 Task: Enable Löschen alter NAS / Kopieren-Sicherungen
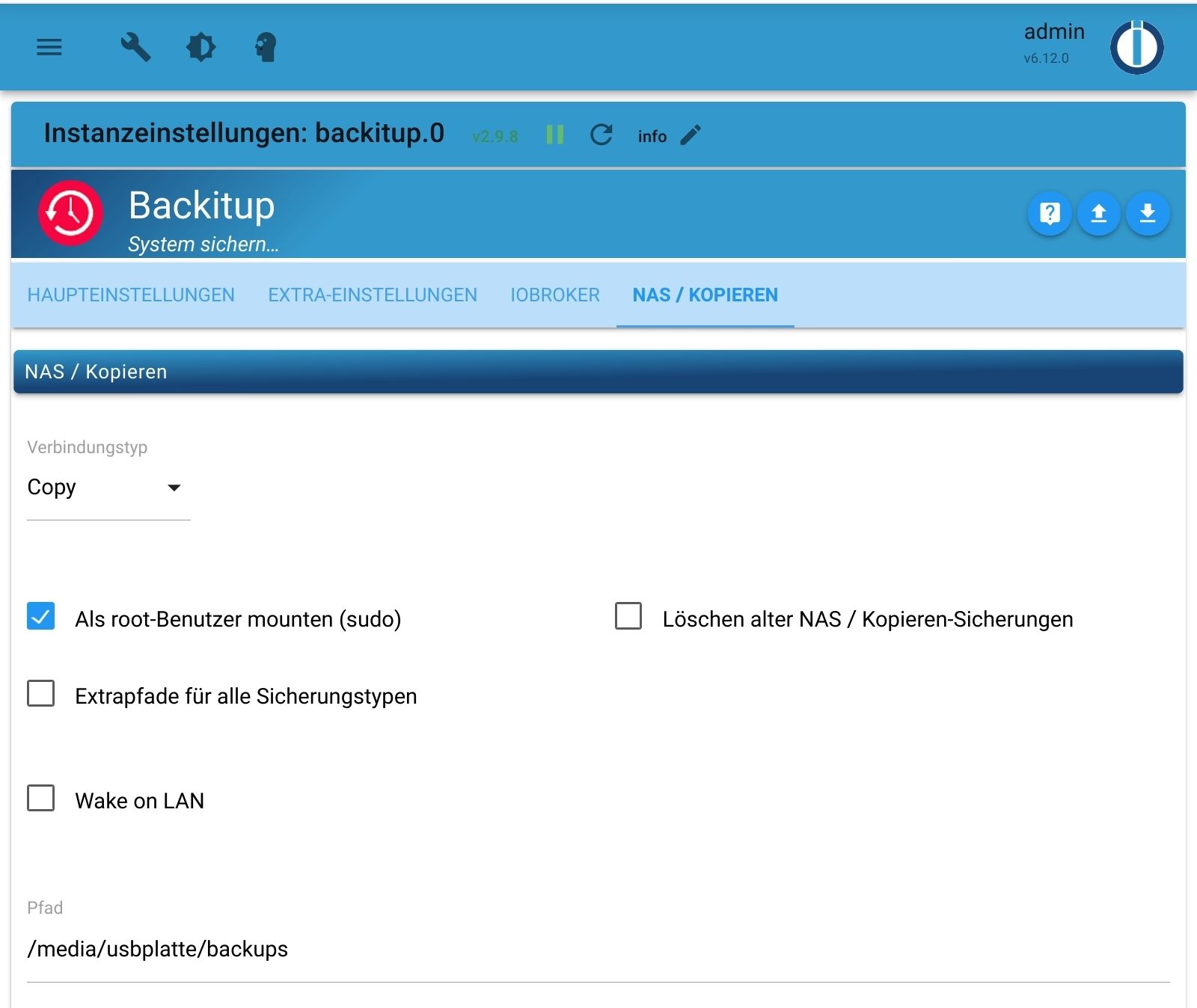628,617
